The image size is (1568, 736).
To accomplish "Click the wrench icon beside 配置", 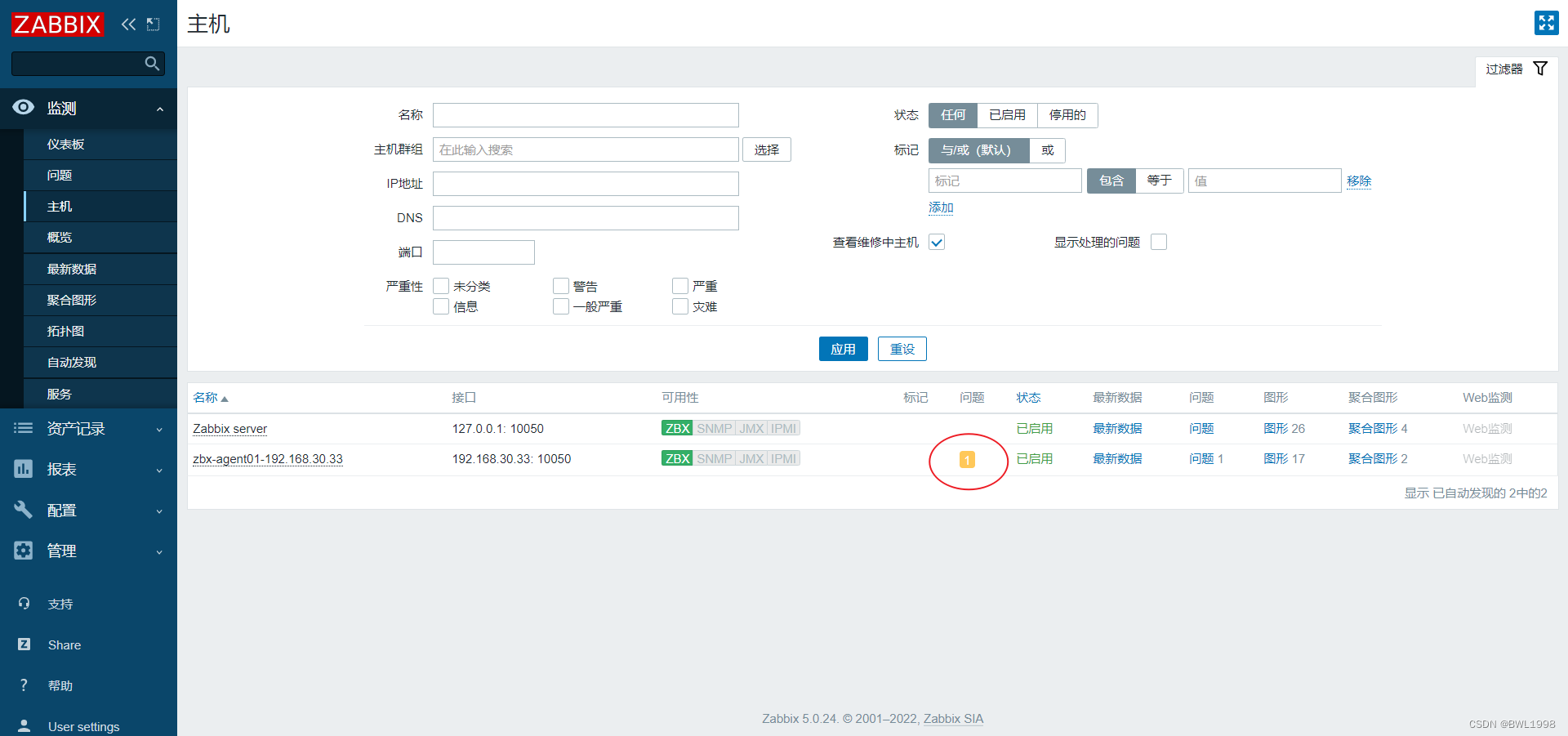I will [24, 510].
